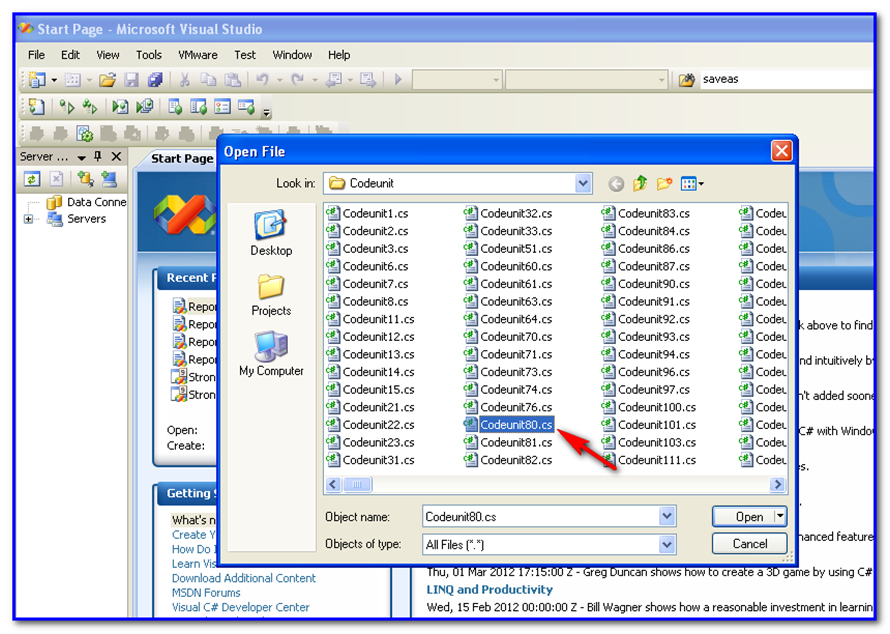This screenshot has width=890, height=634.
Task: Click the file list scroll left arrow
Action: pos(333,484)
